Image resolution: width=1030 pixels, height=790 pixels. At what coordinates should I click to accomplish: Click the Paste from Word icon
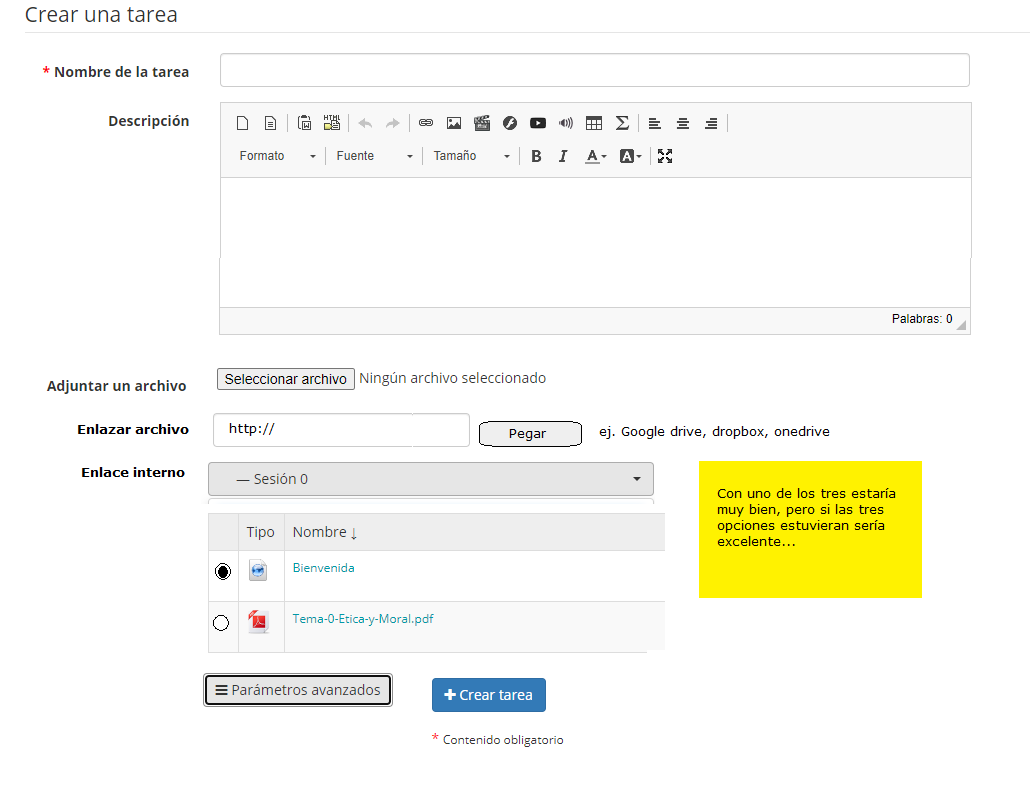[x=304, y=123]
